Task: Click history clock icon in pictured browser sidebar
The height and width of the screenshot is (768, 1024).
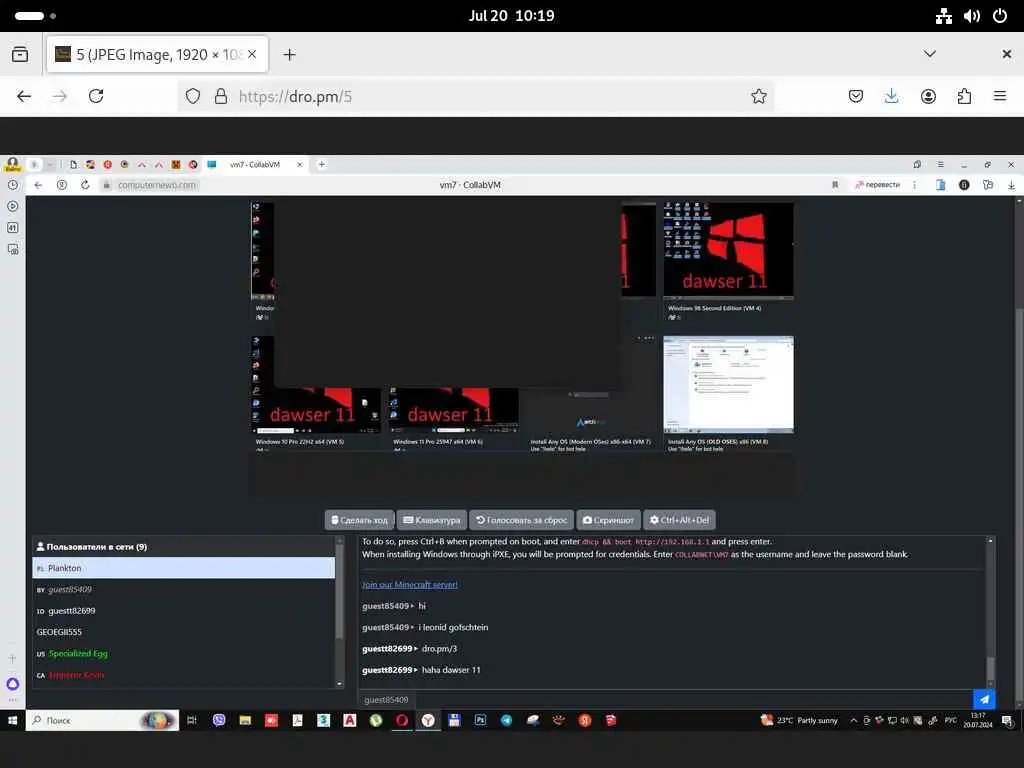Action: click(12, 185)
